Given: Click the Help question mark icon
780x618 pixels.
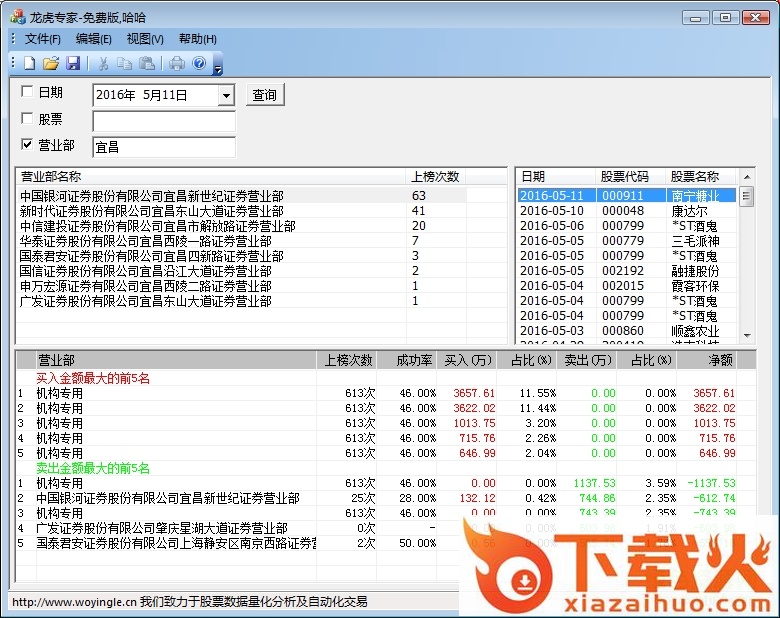Looking at the screenshot, I should pos(199,64).
